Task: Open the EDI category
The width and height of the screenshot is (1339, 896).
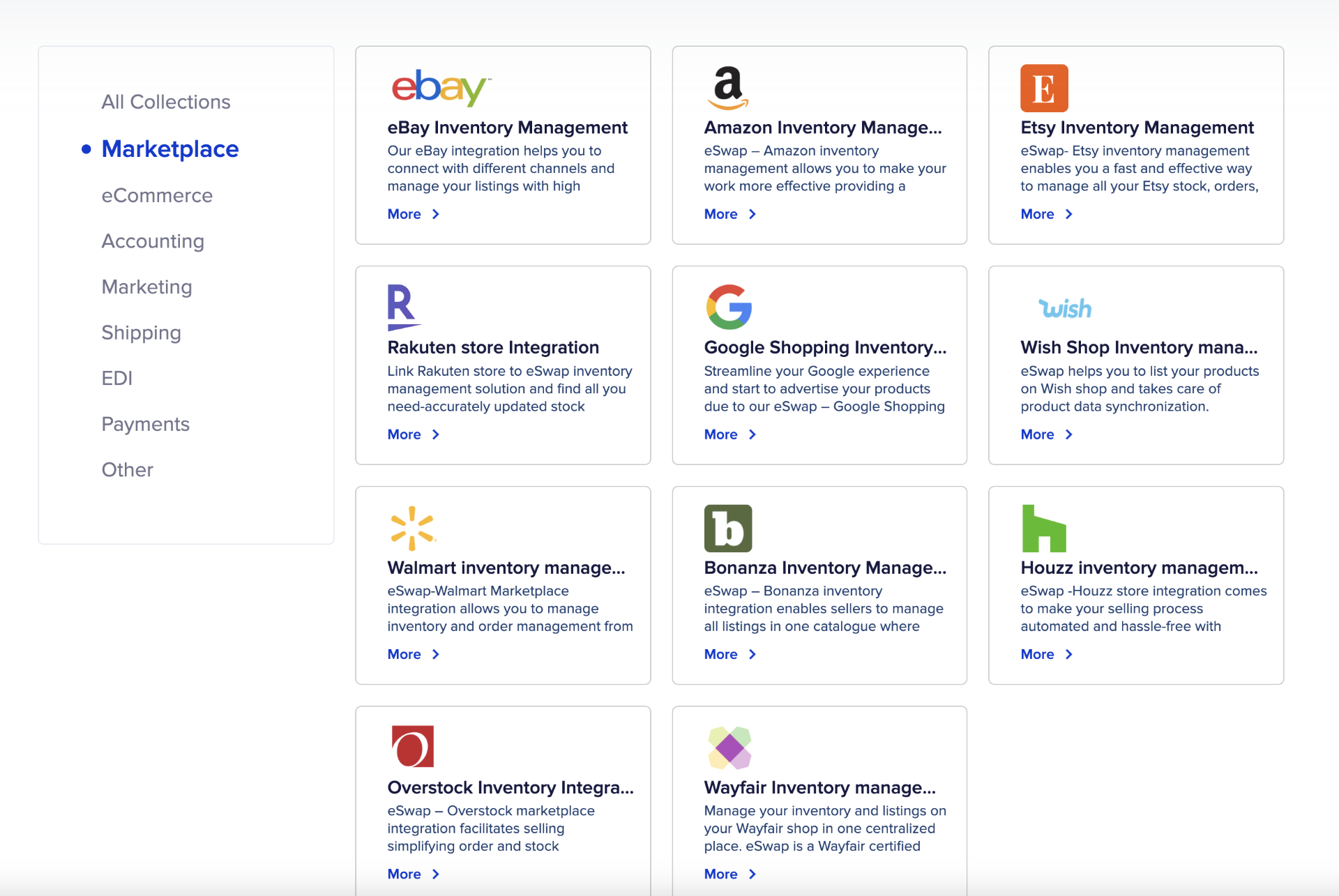Action: tap(116, 378)
